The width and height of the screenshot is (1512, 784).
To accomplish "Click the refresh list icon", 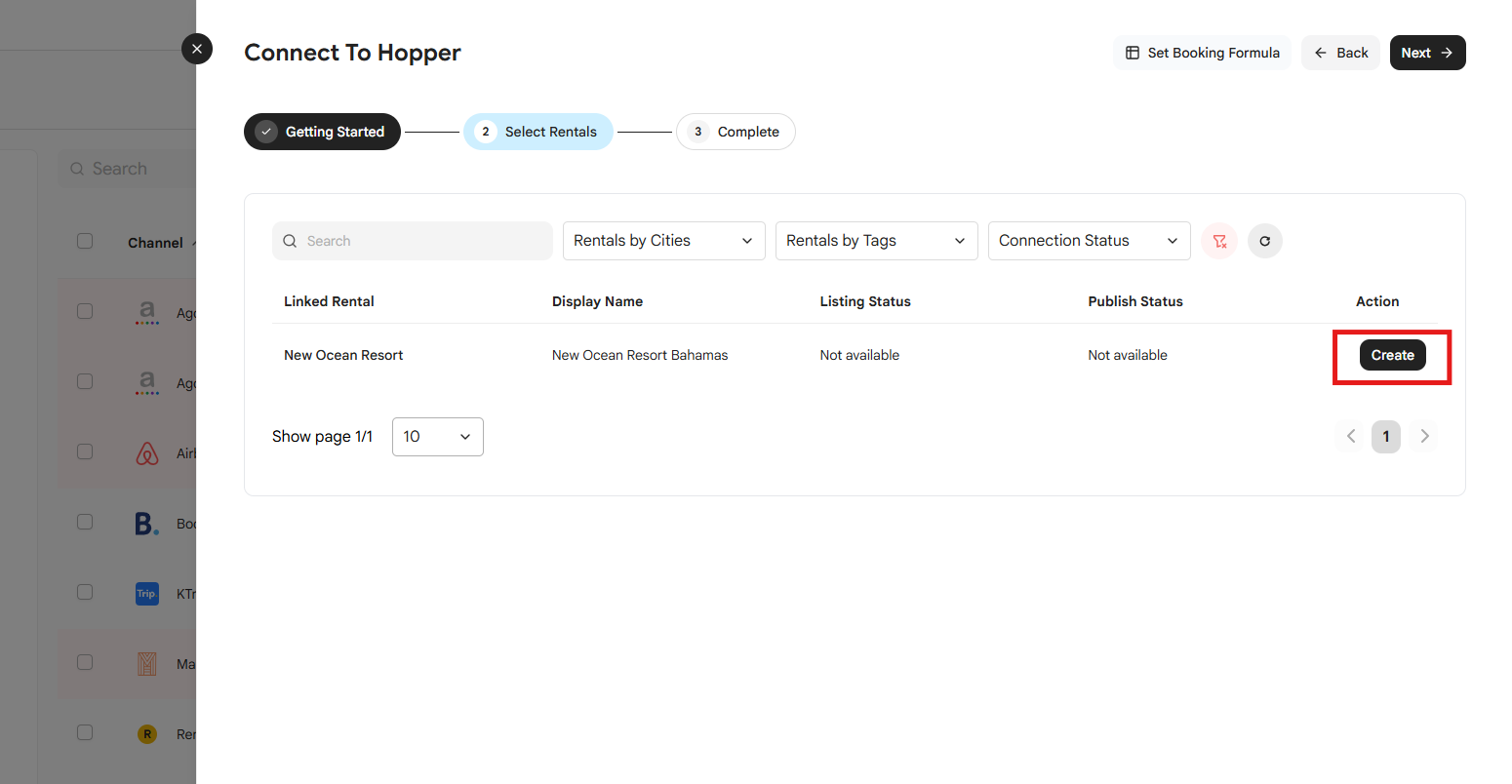I will (1265, 241).
